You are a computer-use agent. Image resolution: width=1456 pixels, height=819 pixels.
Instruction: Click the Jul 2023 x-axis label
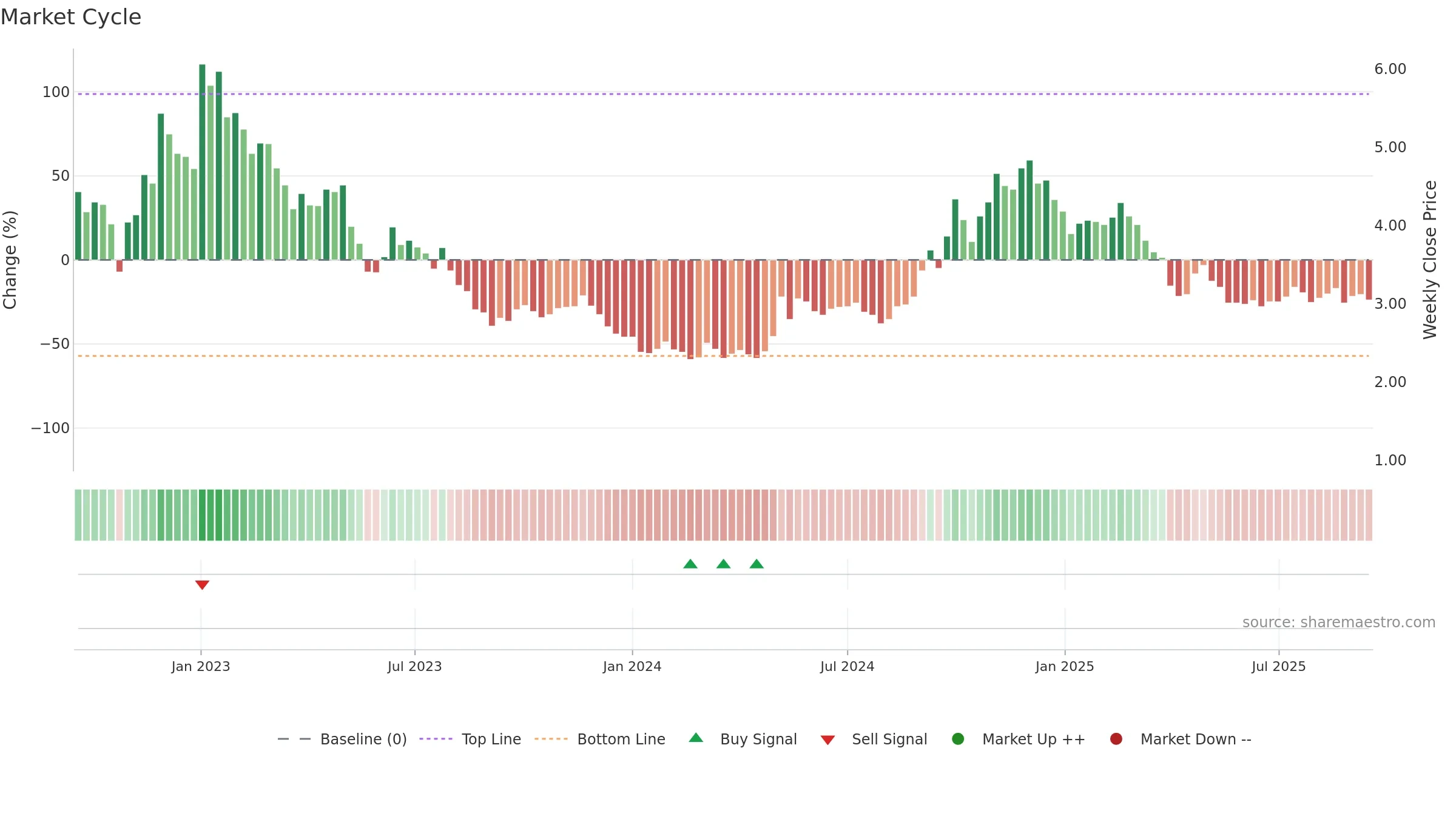coord(415,666)
